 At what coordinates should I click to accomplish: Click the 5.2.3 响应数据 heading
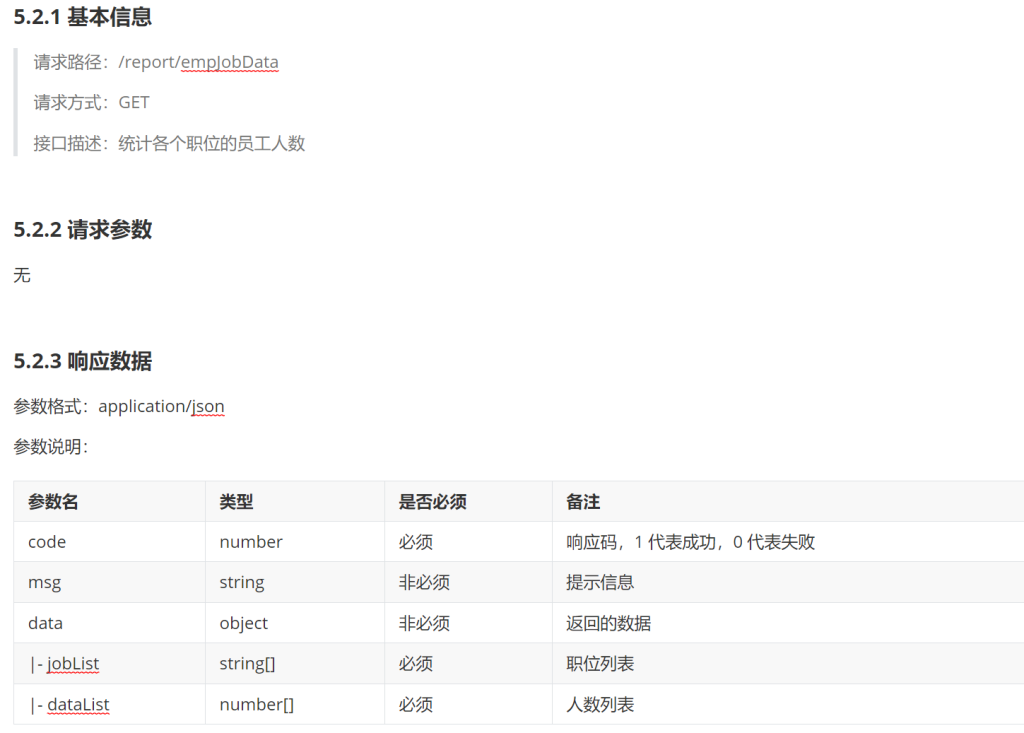point(83,361)
